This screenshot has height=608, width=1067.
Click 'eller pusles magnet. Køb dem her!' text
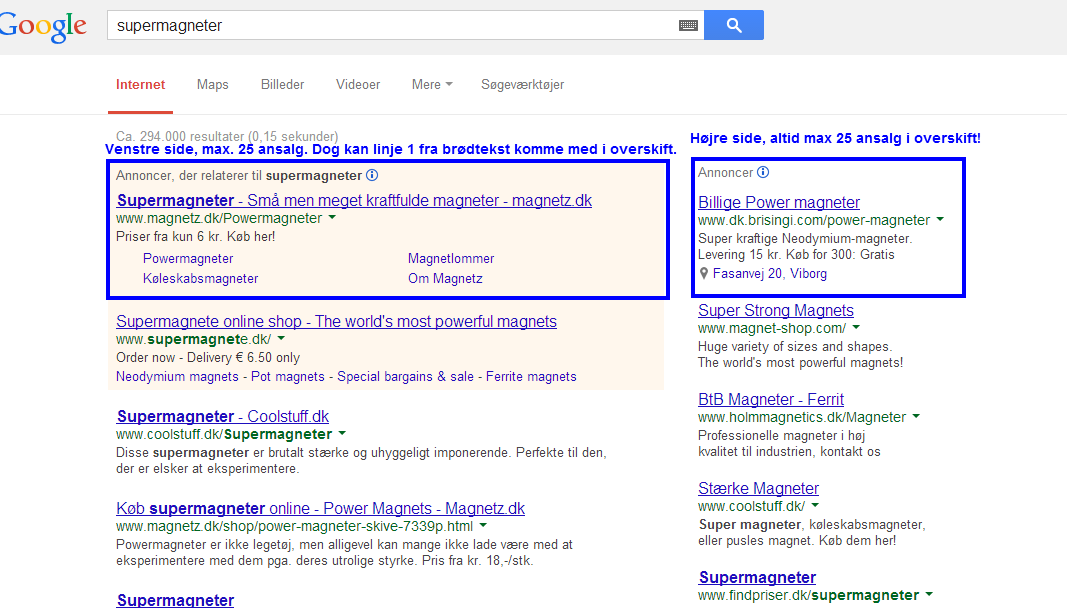[797, 541]
